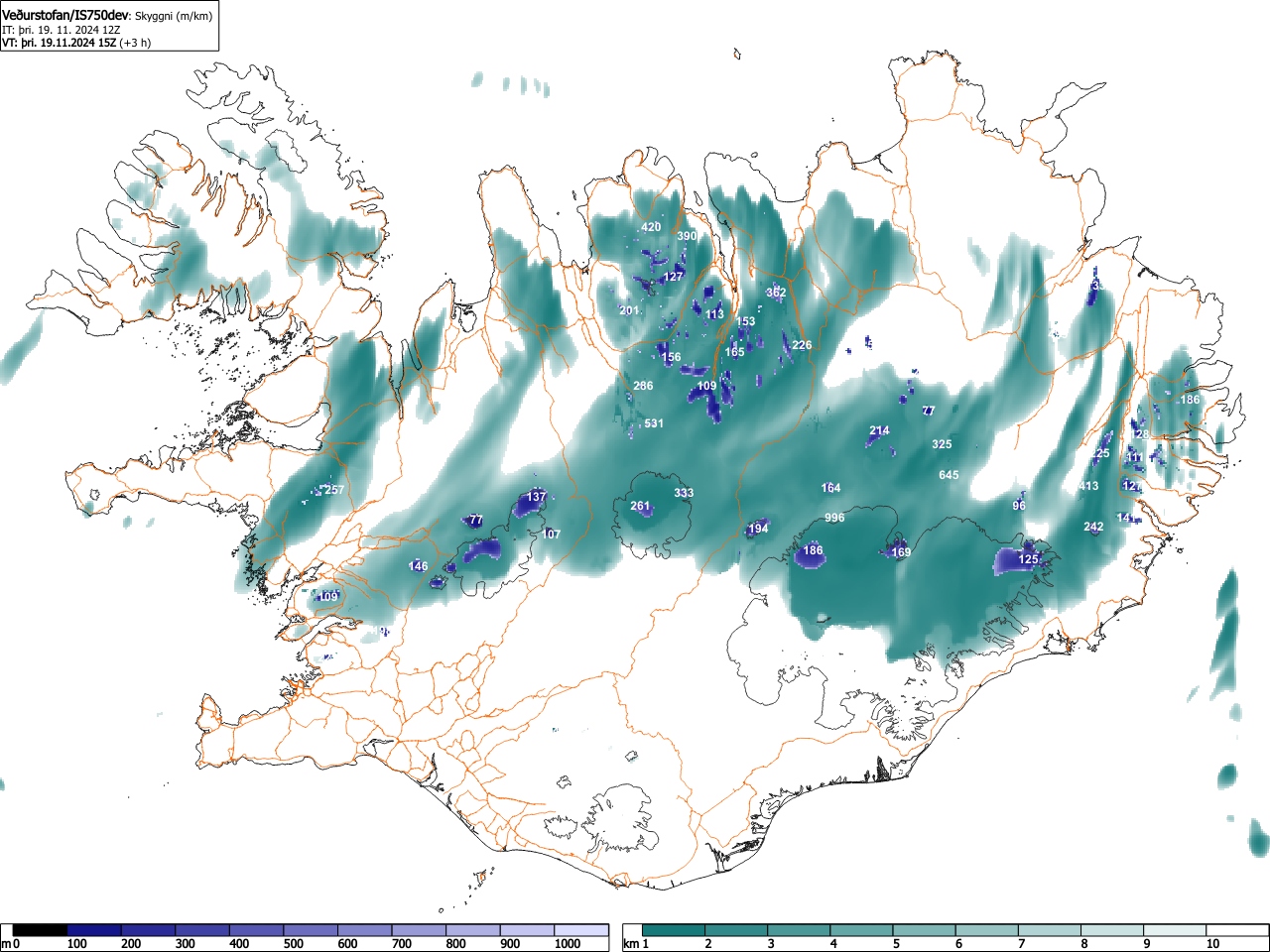Click the 'VT: þri. 19.11.2024 15Z (+3 h)' line
The width and height of the screenshot is (1270, 952).
(x=76, y=43)
